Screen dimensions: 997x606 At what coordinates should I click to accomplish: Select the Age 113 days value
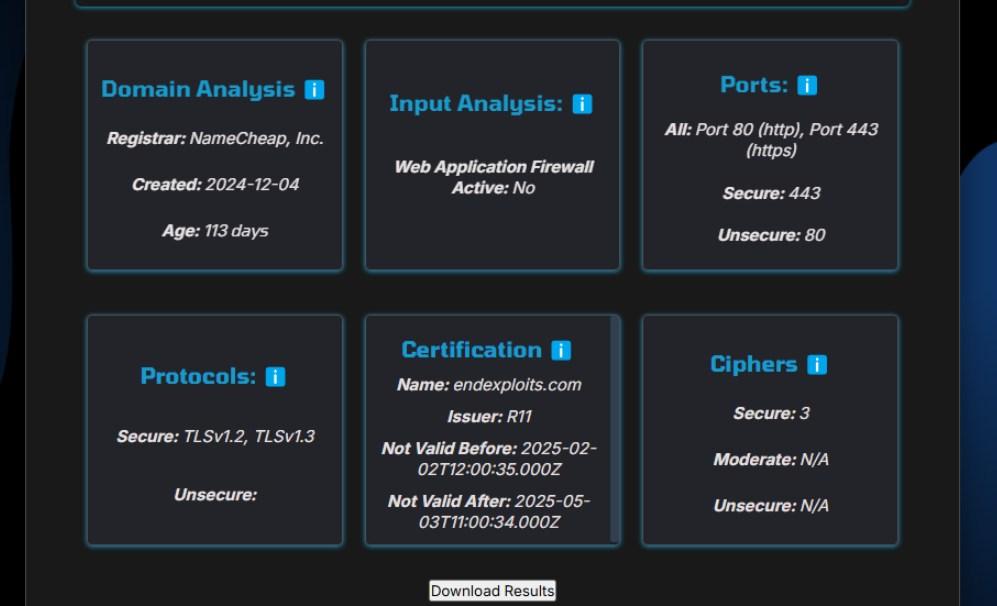(x=215, y=230)
